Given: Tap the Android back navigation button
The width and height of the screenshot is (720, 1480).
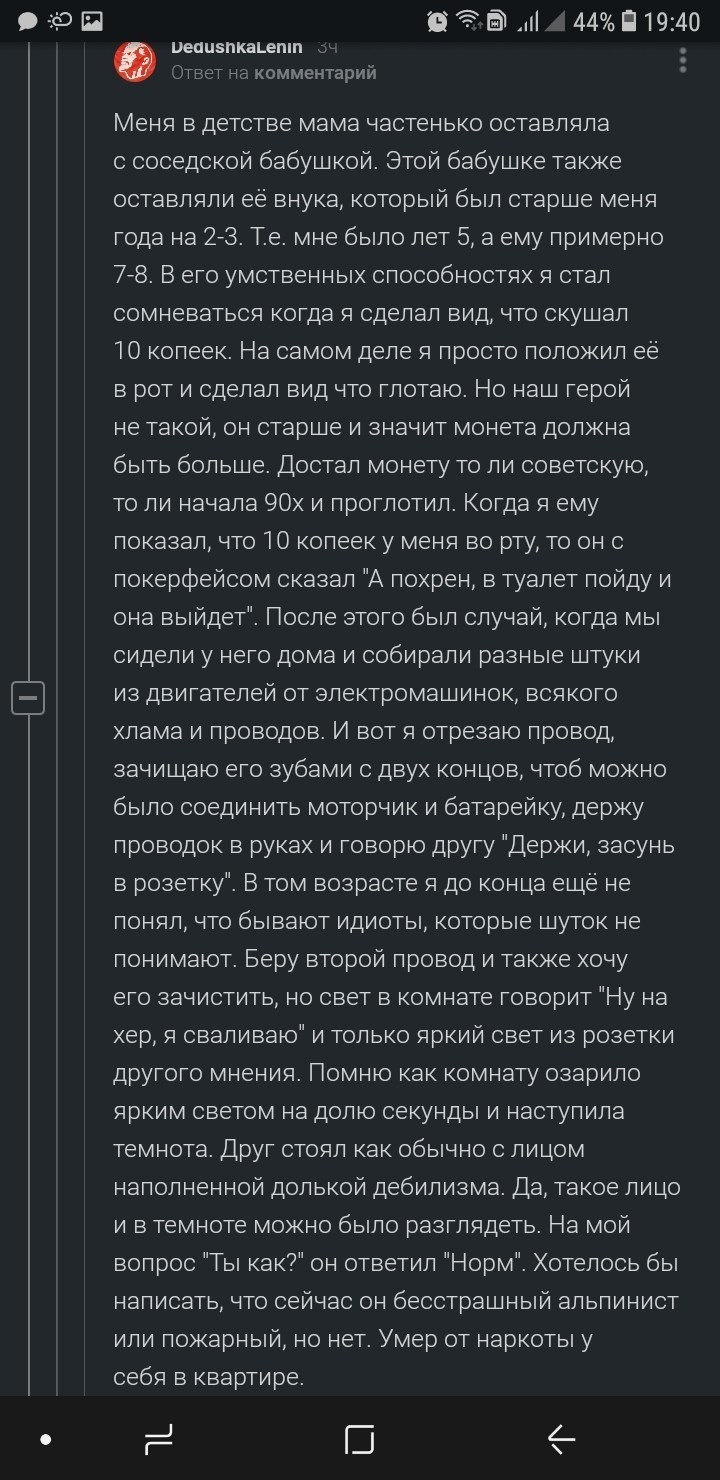Looking at the screenshot, I should 561,1439.
